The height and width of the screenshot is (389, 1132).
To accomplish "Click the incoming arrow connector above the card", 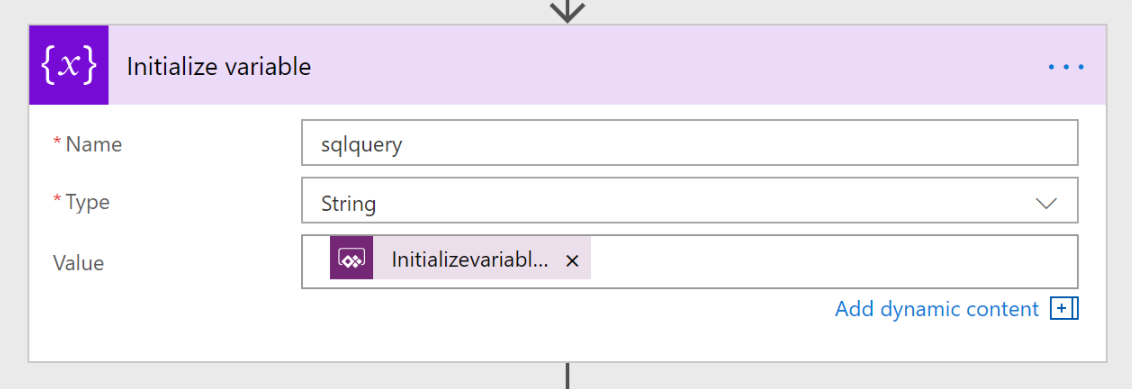I will [x=567, y=11].
